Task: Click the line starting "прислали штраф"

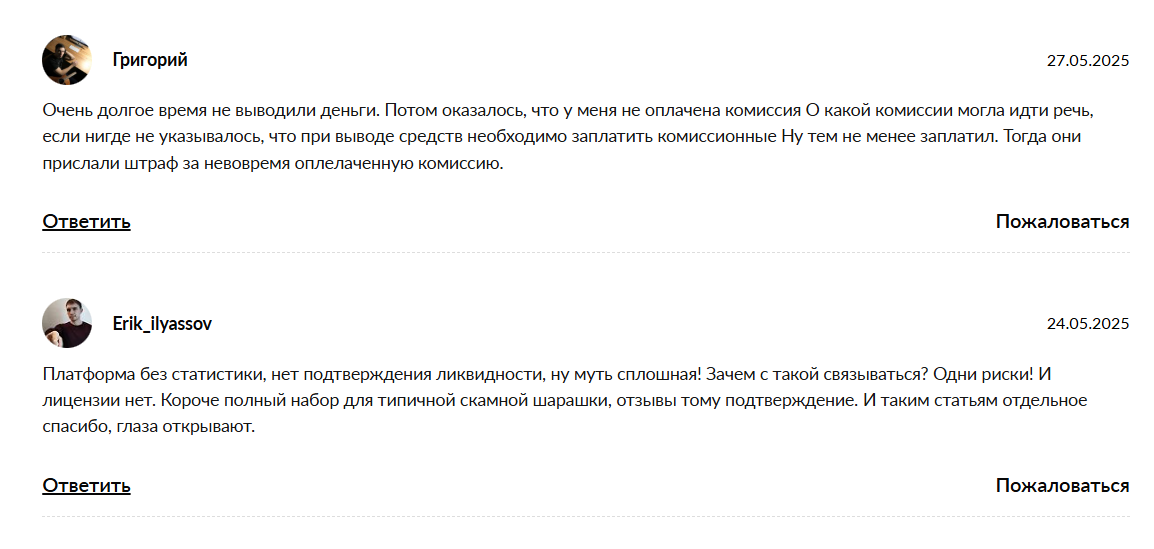Action: 272,163
